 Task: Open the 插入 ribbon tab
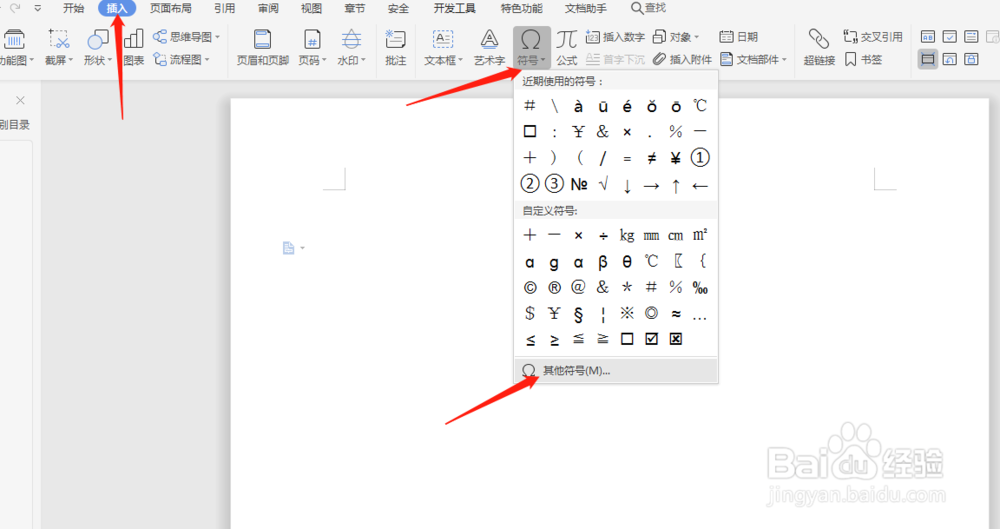tap(117, 8)
